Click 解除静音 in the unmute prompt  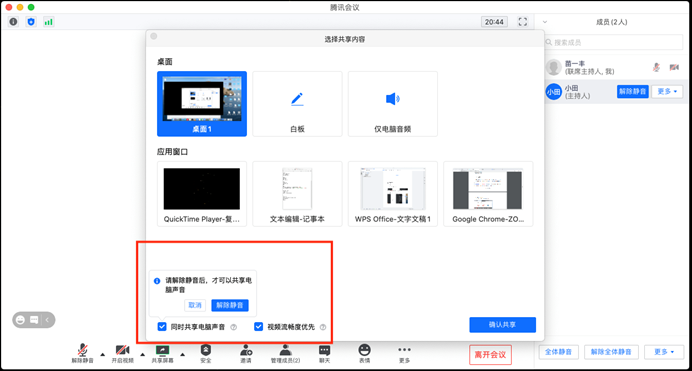tap(229, 305)
